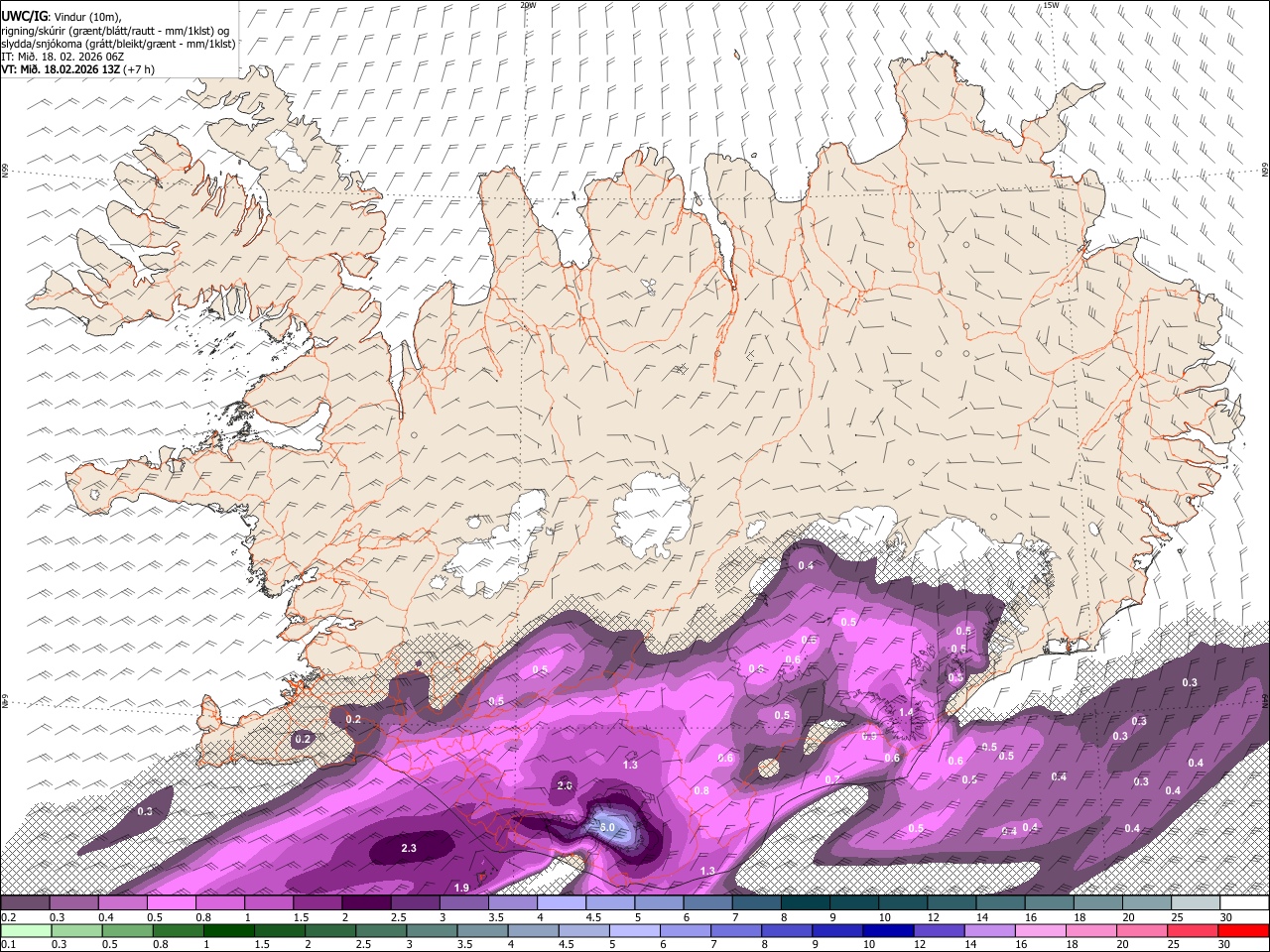1270x952 pixels.
Task: Click the 'VT: Mið. 18.02.2026 13Z (+7 h)' line
Action: [x=77, y=69]
